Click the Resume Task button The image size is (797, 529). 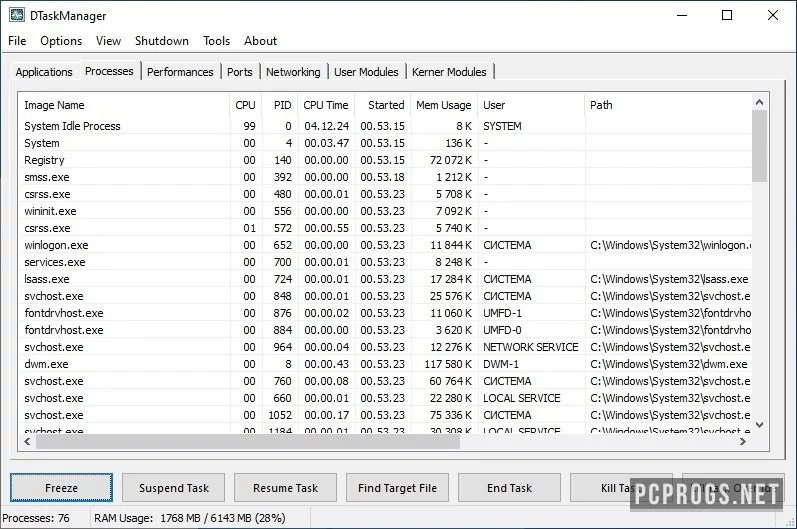[x=285, y=488]
